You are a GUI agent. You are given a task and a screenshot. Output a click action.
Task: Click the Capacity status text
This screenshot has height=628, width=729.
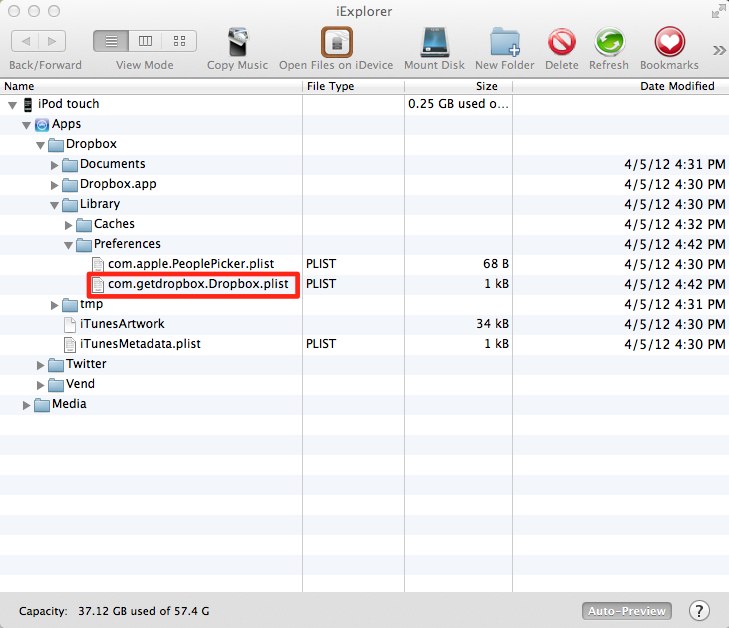[114, 611]
